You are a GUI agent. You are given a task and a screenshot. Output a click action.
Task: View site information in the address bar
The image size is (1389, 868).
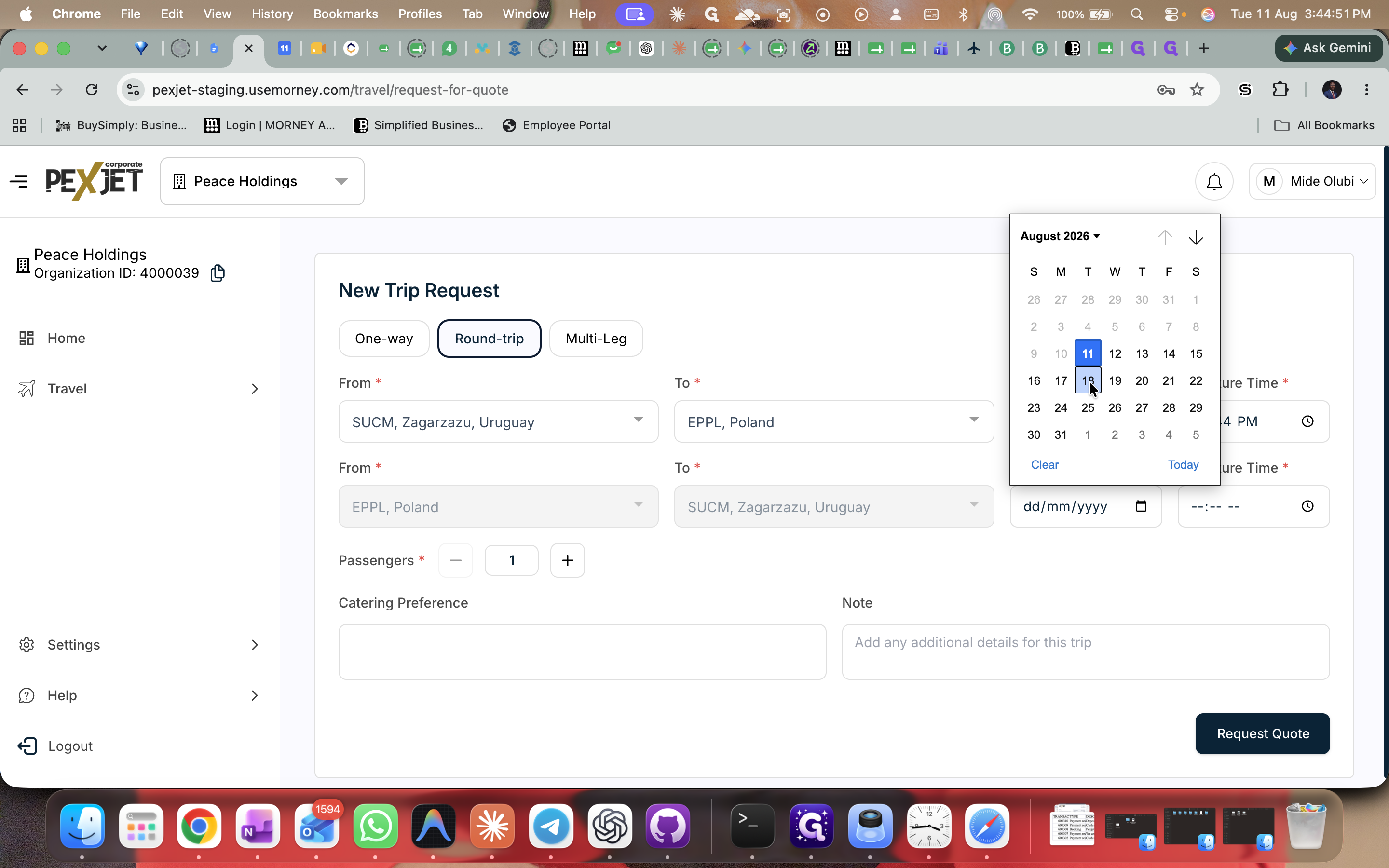click(x=133, y=90)
